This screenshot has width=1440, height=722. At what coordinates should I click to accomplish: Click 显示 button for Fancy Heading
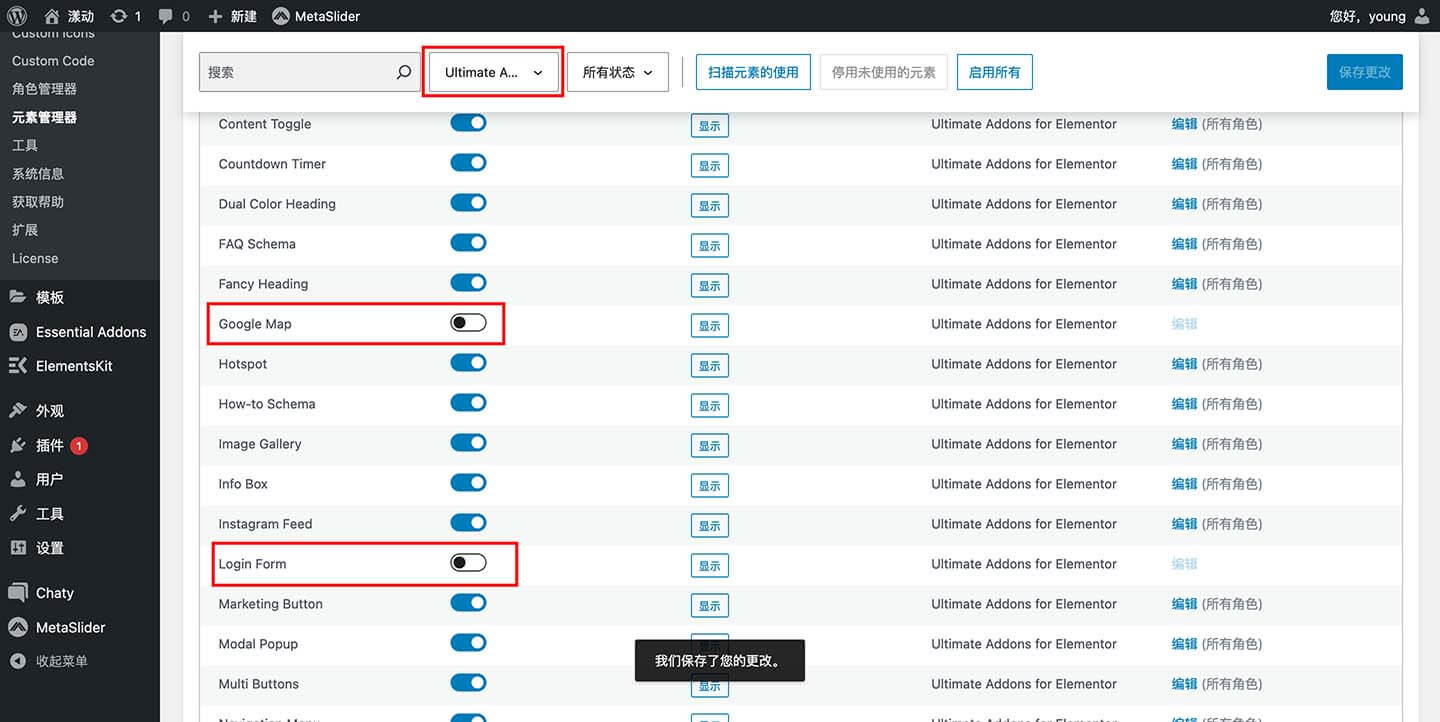coord(710,285)
